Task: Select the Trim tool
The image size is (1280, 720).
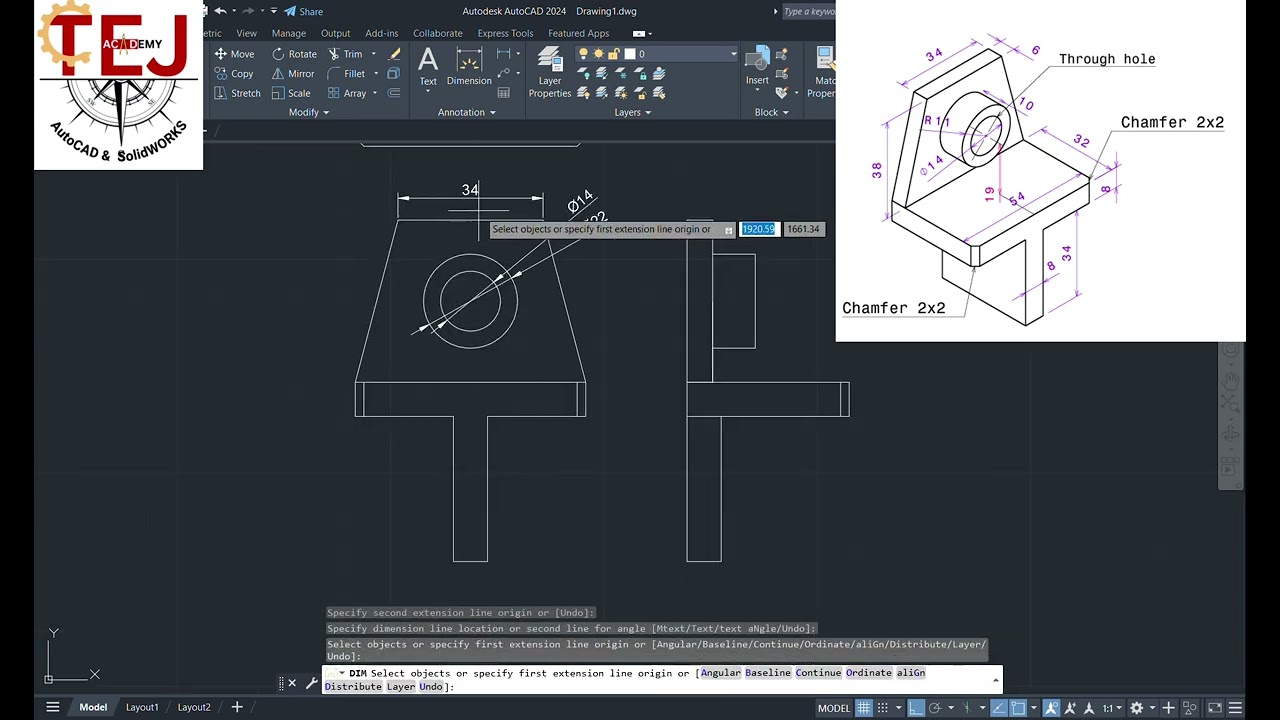Action: [345, 54]
